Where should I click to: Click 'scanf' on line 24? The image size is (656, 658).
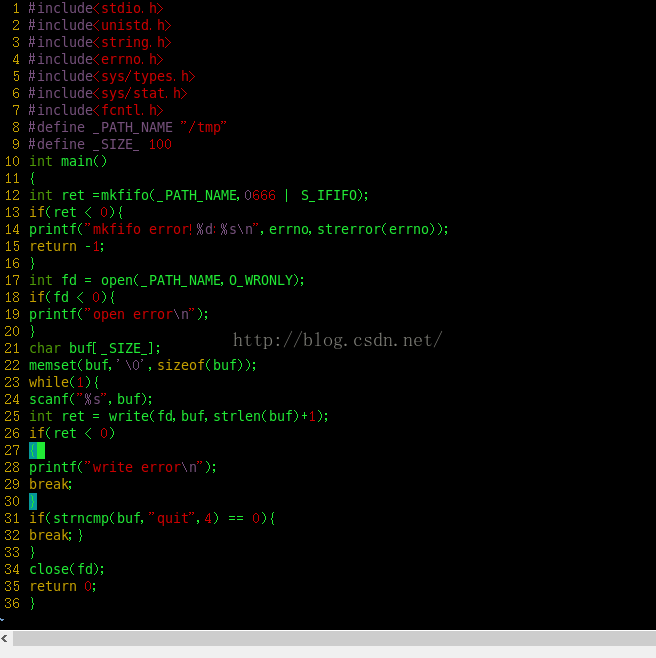click(49, 399)
